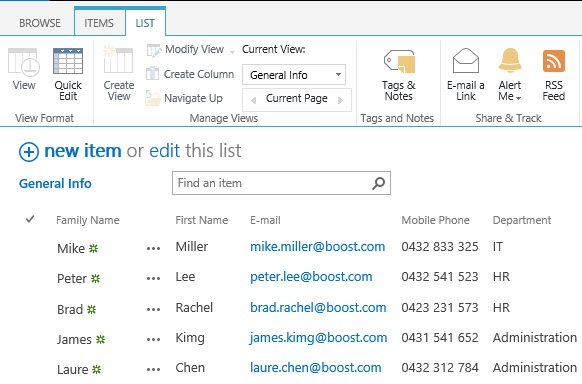Screen dimensions: 582x384
Task: Click the Navigate Up folder icon
Action: 152,98
